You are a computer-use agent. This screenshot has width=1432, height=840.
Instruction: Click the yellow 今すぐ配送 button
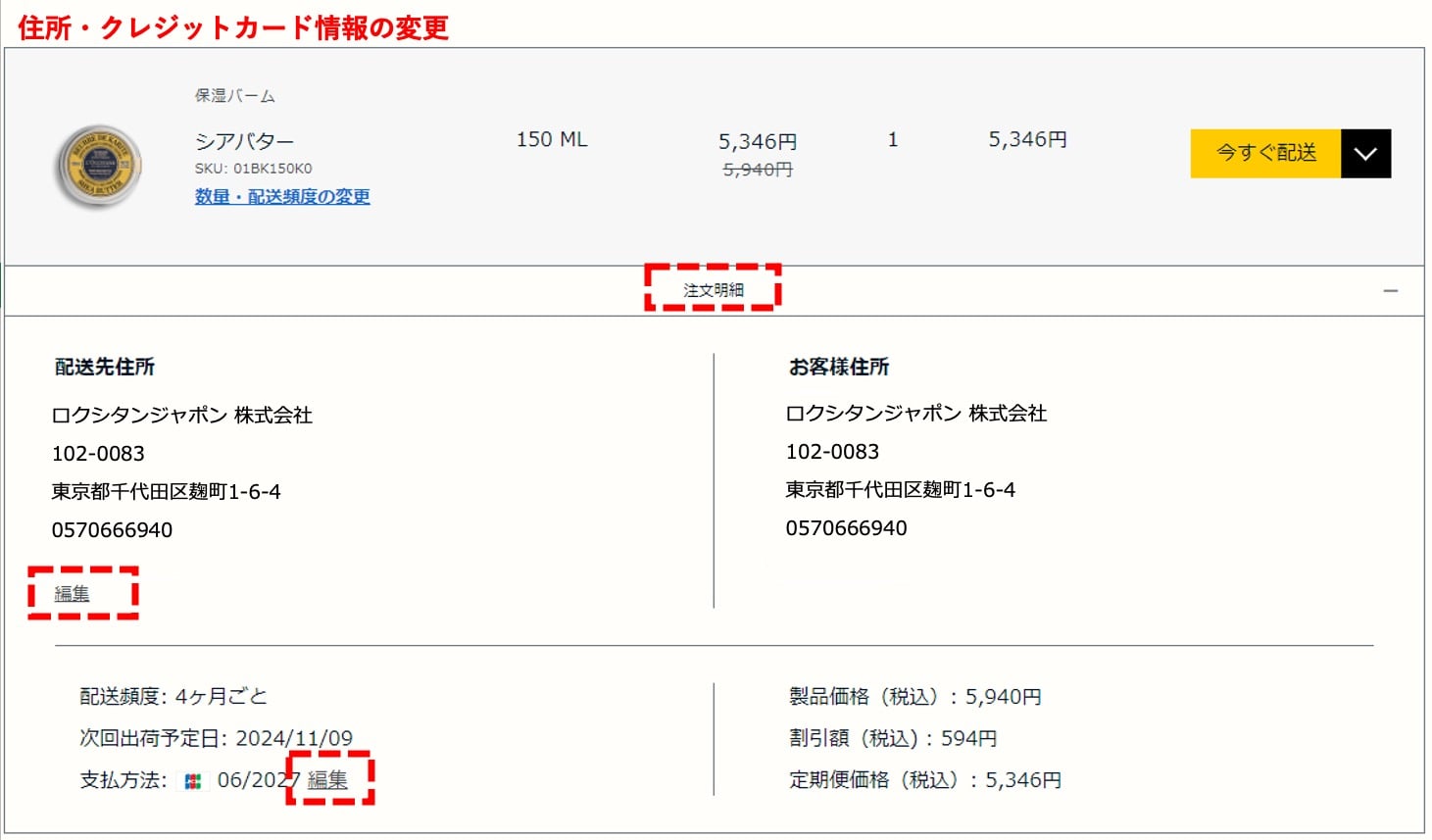tap(1265, 153)
